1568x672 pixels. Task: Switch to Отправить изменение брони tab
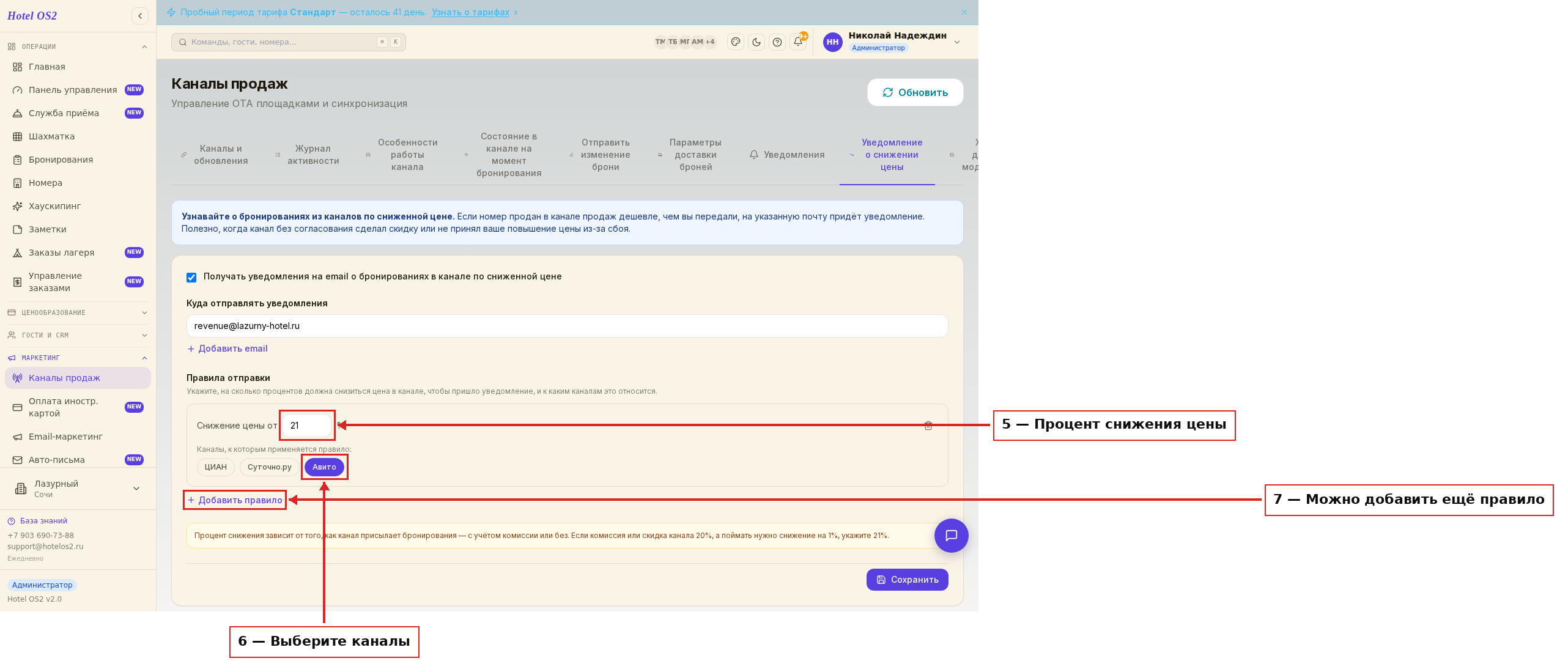point(600,155)
